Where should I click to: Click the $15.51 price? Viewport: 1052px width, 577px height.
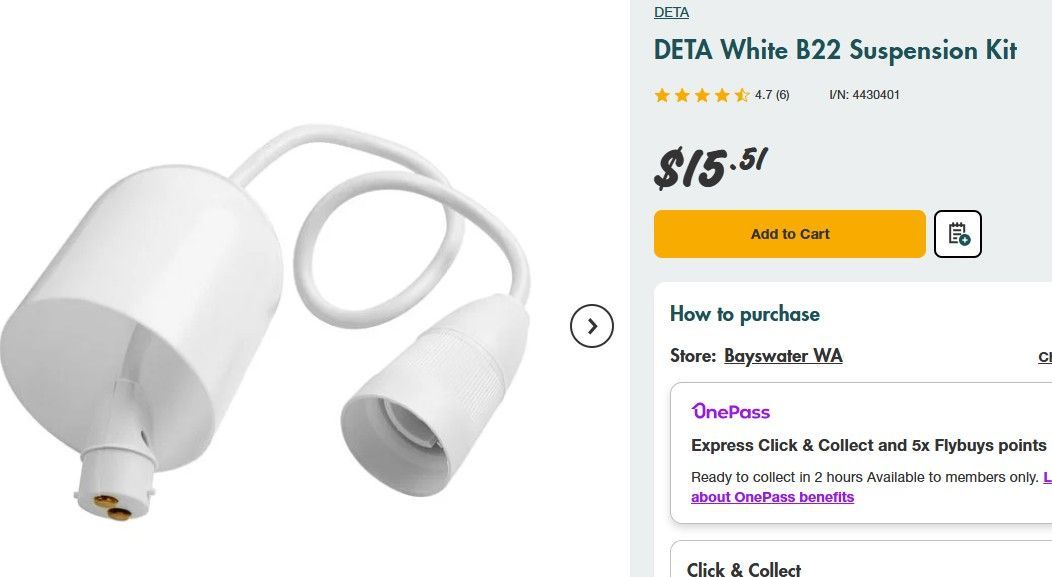711,167
